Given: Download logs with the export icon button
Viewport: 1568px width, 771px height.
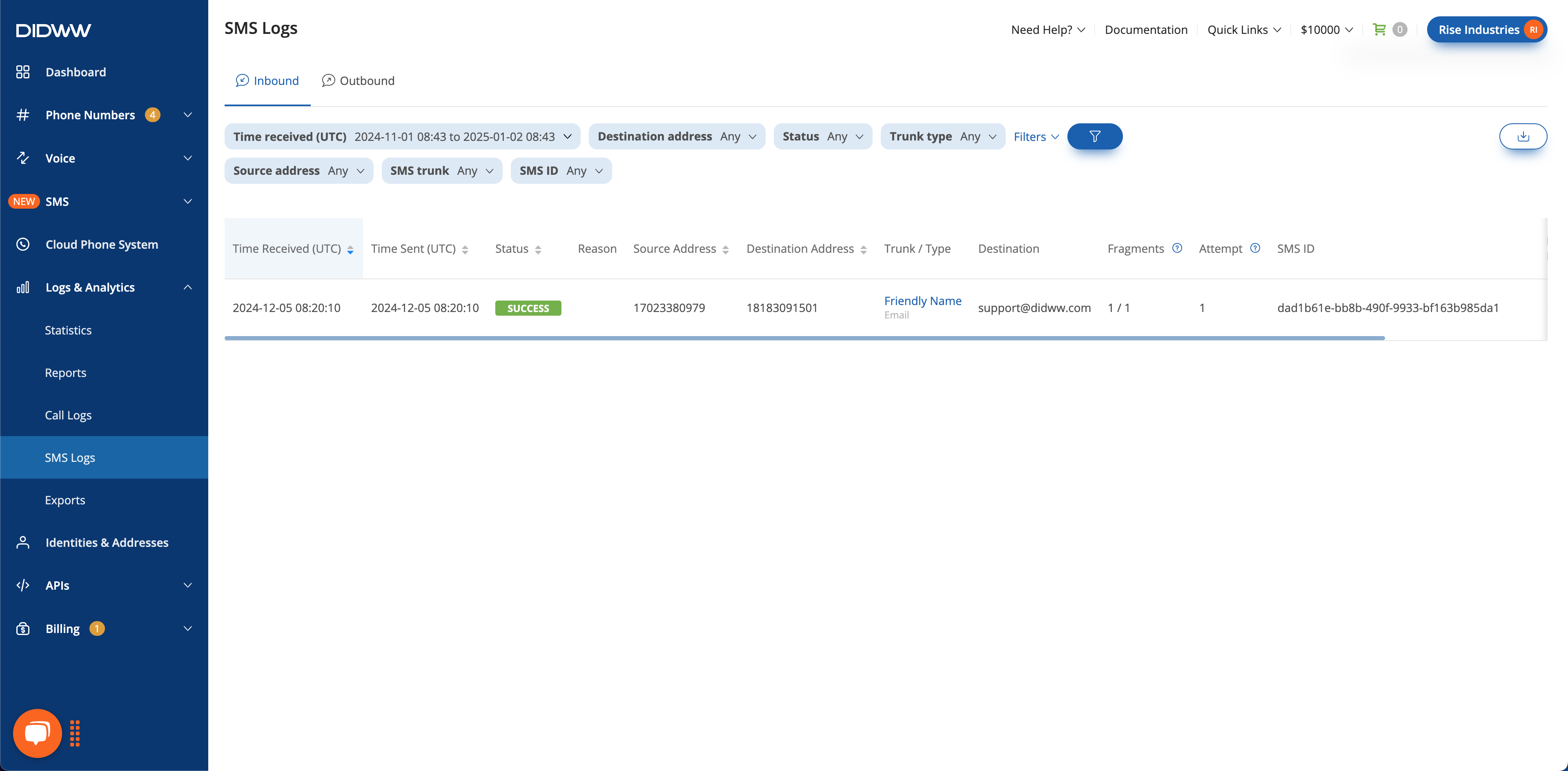Looking at the screenshot, I should tap(1523, 136).
